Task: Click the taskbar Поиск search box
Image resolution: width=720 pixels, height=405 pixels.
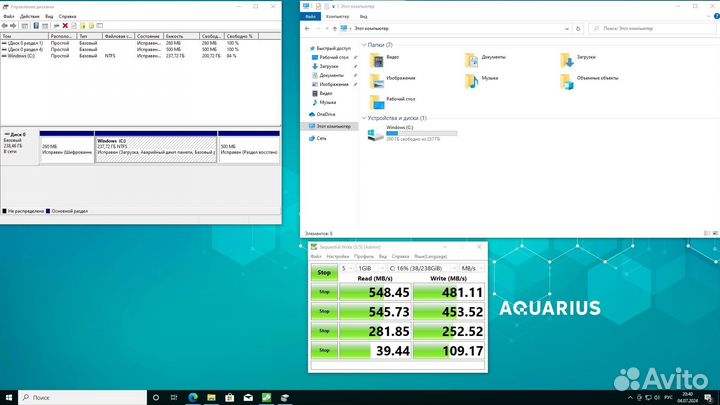Action: (83, 397)
